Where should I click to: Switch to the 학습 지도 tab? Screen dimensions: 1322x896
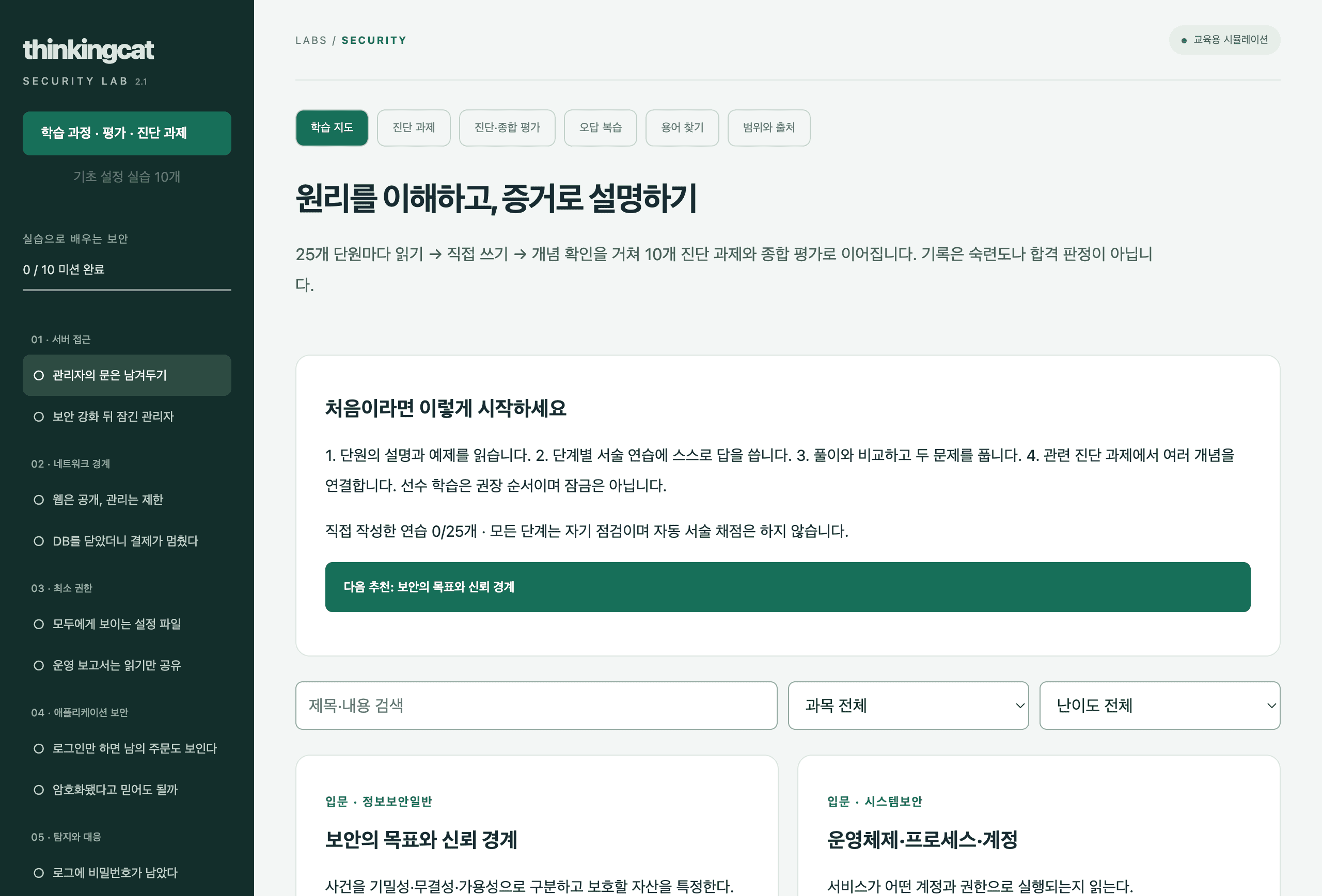pyautogui.click(x=332, y=127)
